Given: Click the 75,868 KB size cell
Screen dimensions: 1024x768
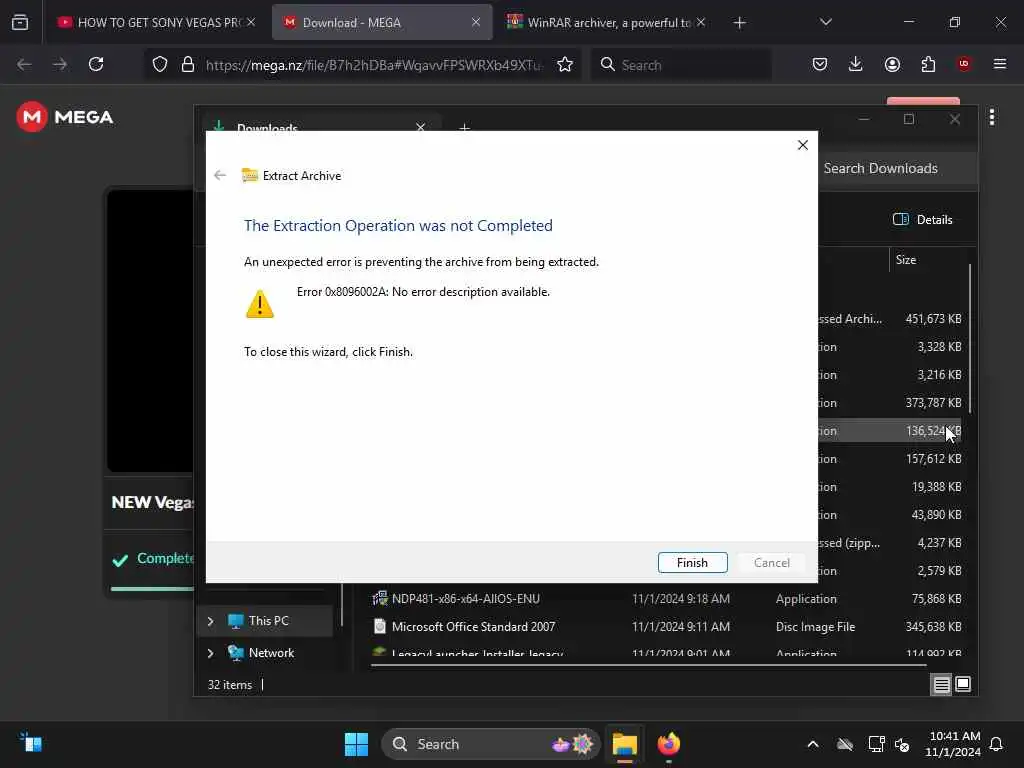Looking at the screenshot, I should (x=936, y=599).
